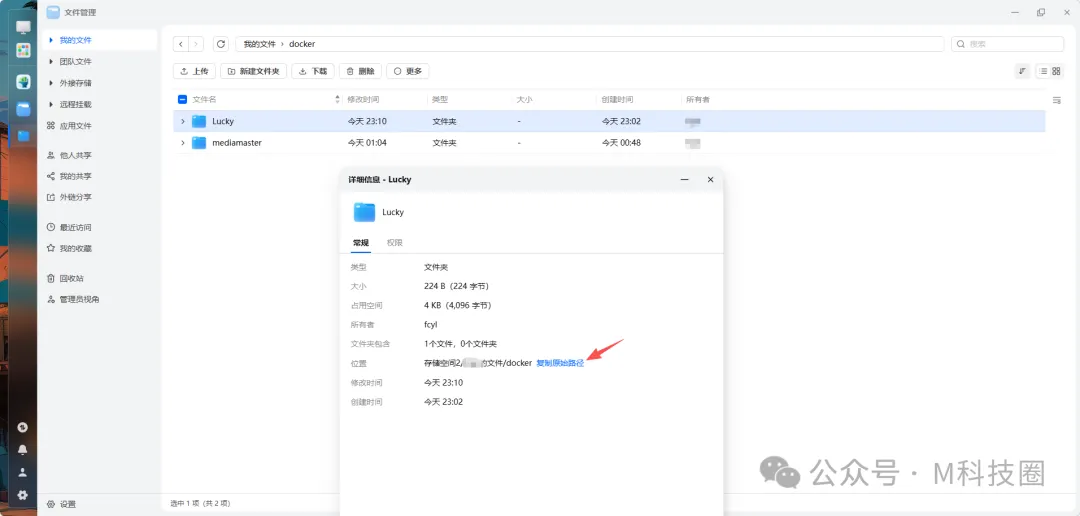This screenshot has height=516, width=1080.
Task: Open the 更多 dropdown button
Action: point(408,71)
